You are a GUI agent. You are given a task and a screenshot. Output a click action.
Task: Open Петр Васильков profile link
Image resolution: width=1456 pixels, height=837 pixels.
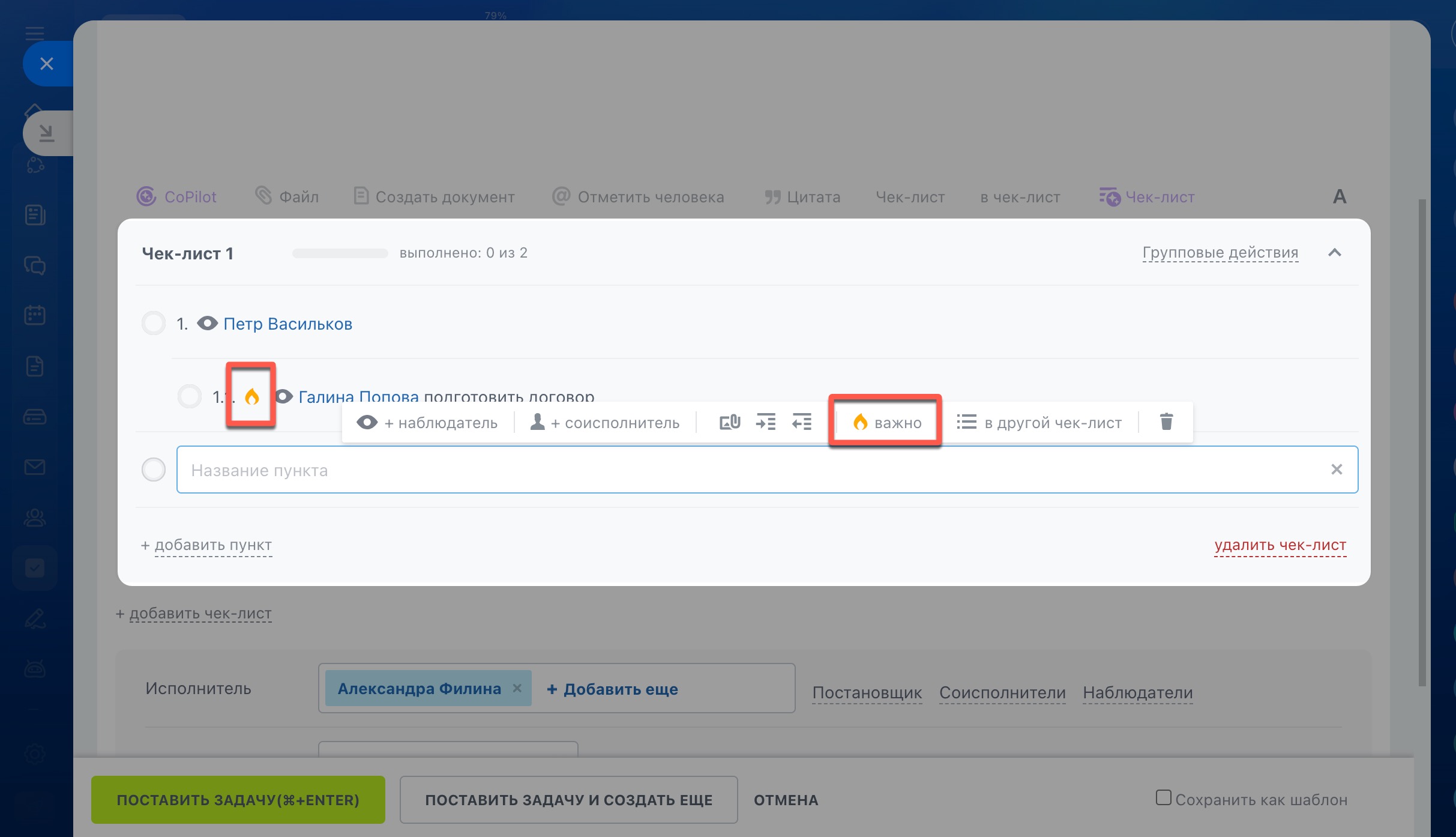coord(287,324)
